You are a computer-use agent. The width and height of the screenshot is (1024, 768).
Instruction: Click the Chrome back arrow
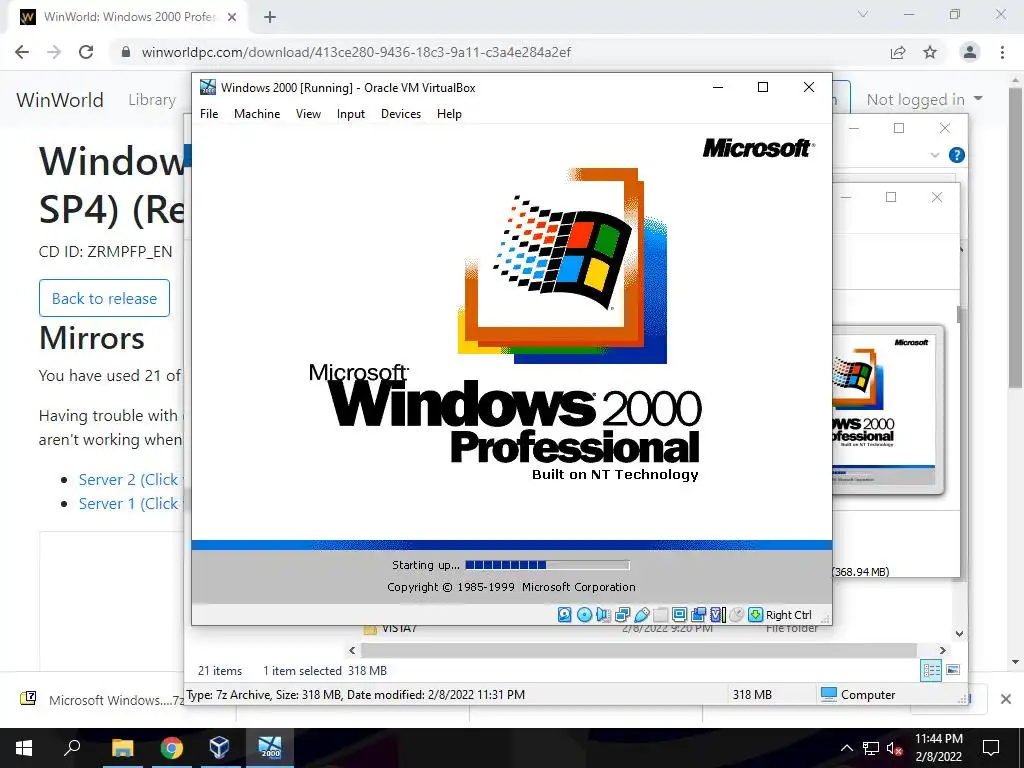(22, 52)
